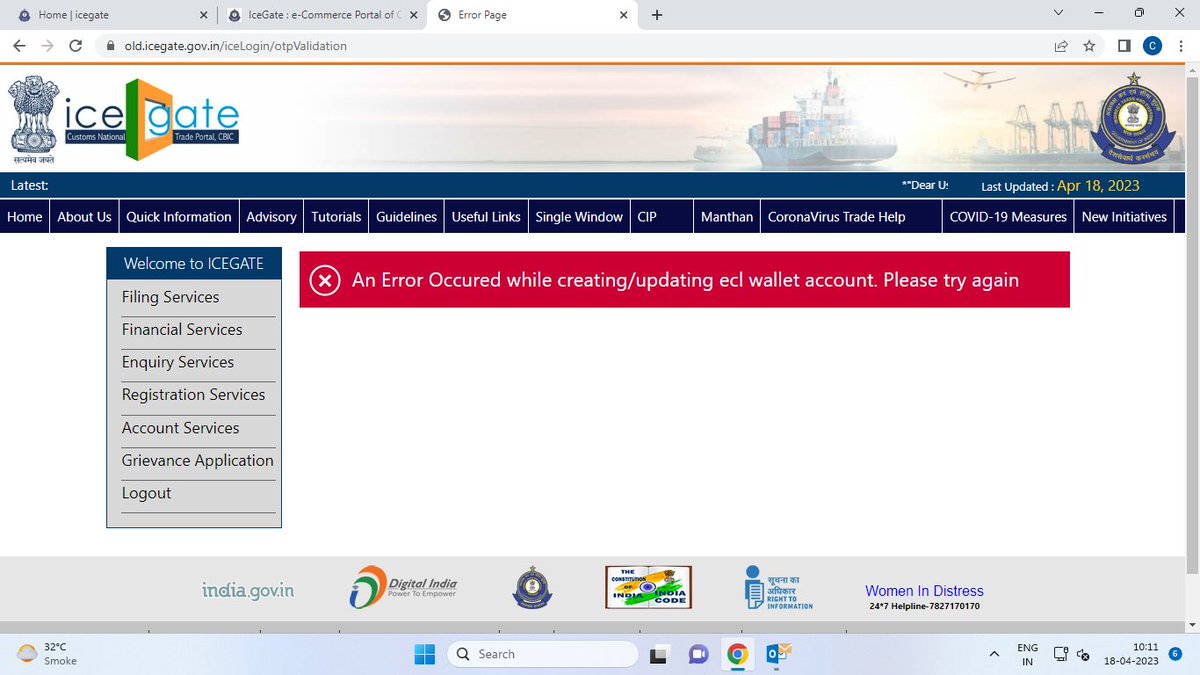The image size is (1200, 675).
Task: Open Useful Links menu item
Action: 486,217
